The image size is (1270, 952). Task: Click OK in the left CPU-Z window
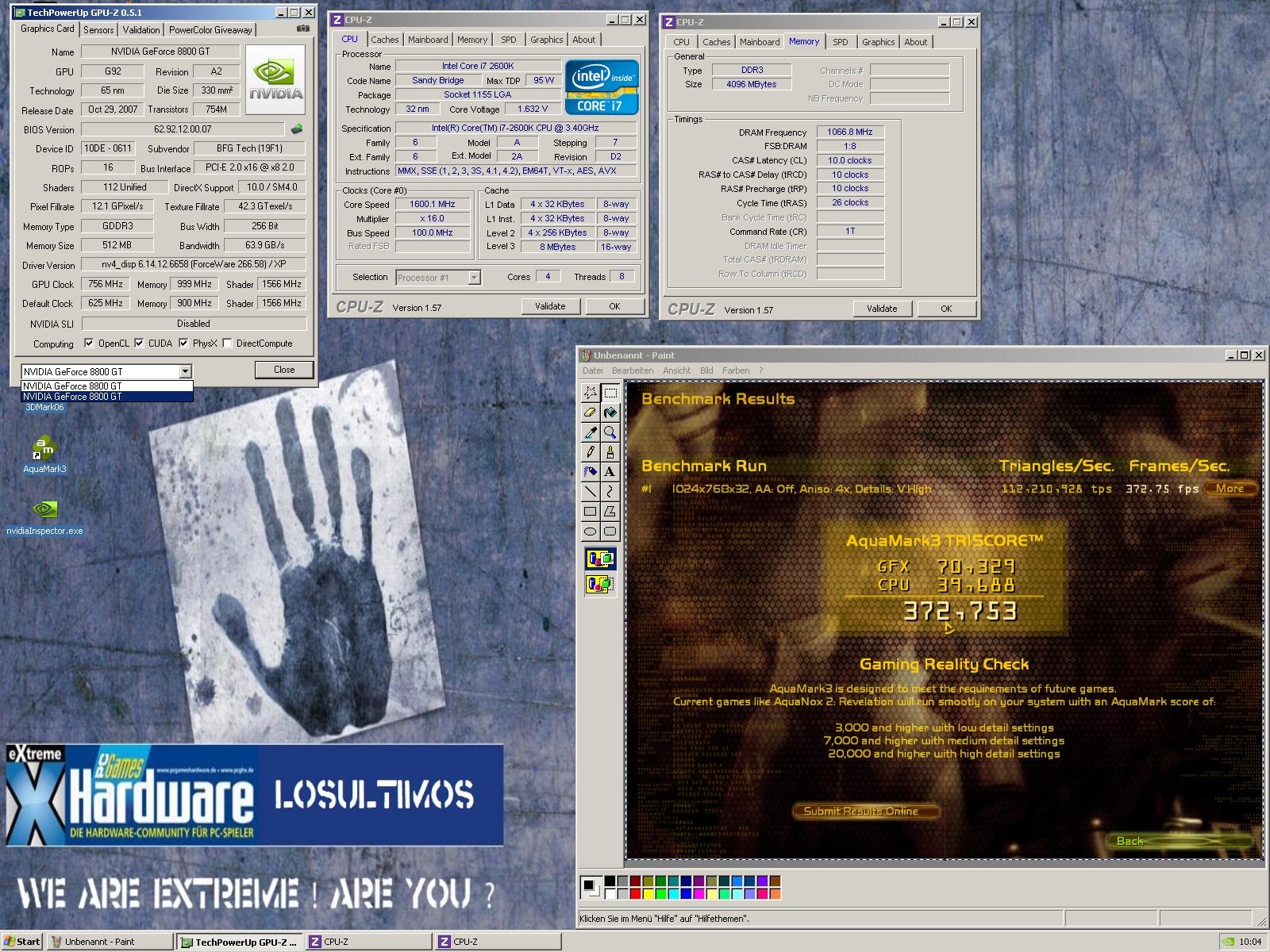point(614,306)
